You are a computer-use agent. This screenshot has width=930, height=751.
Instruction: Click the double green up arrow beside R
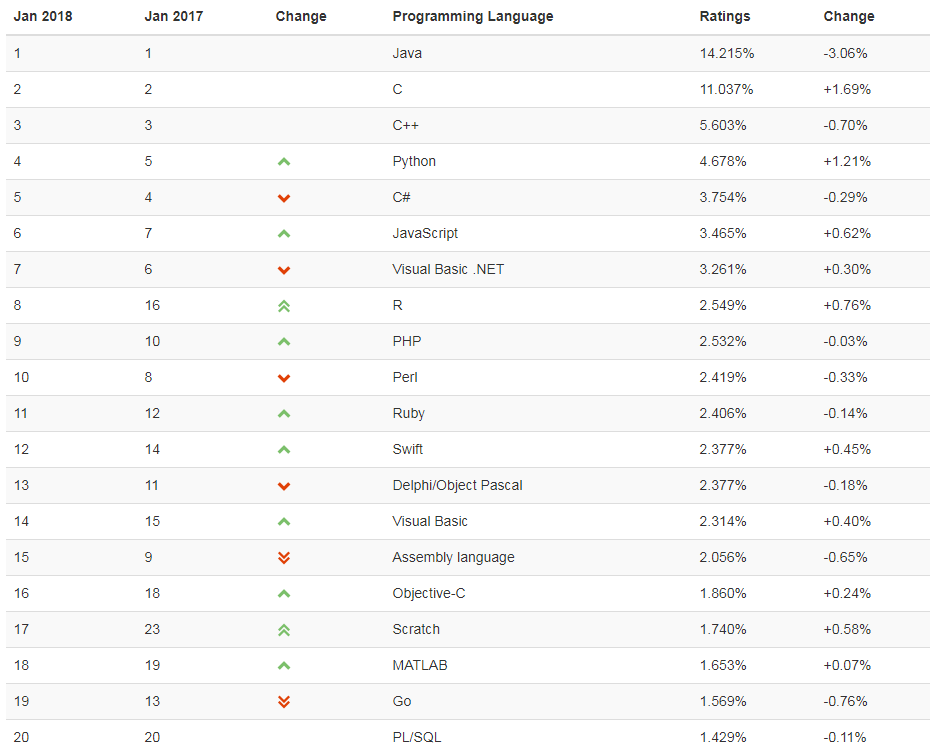click(x=284, y=306)
